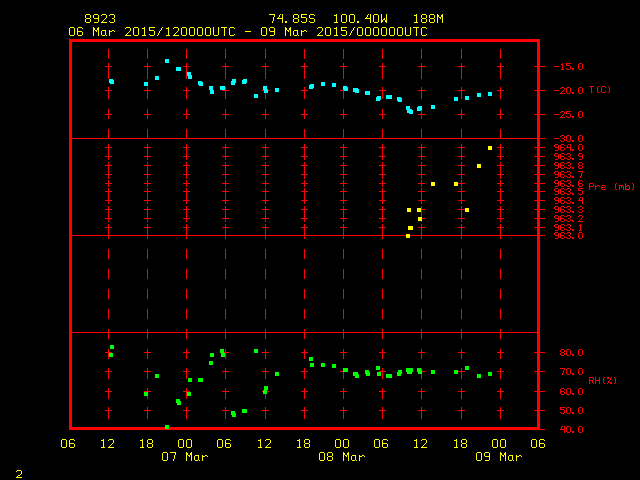
Task: Click the lowest green humidity point near 40.0
Action: [x=167, y=427]
